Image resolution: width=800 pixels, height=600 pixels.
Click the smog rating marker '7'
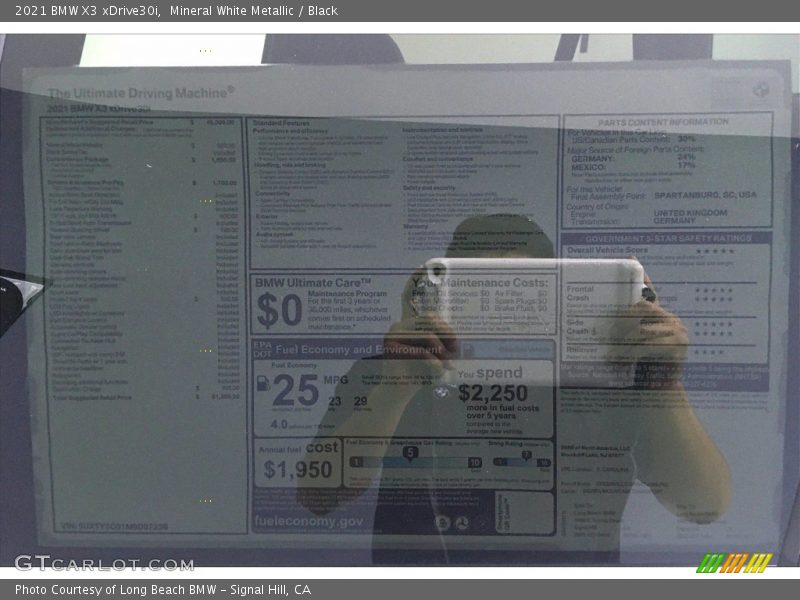click(527, 454)
